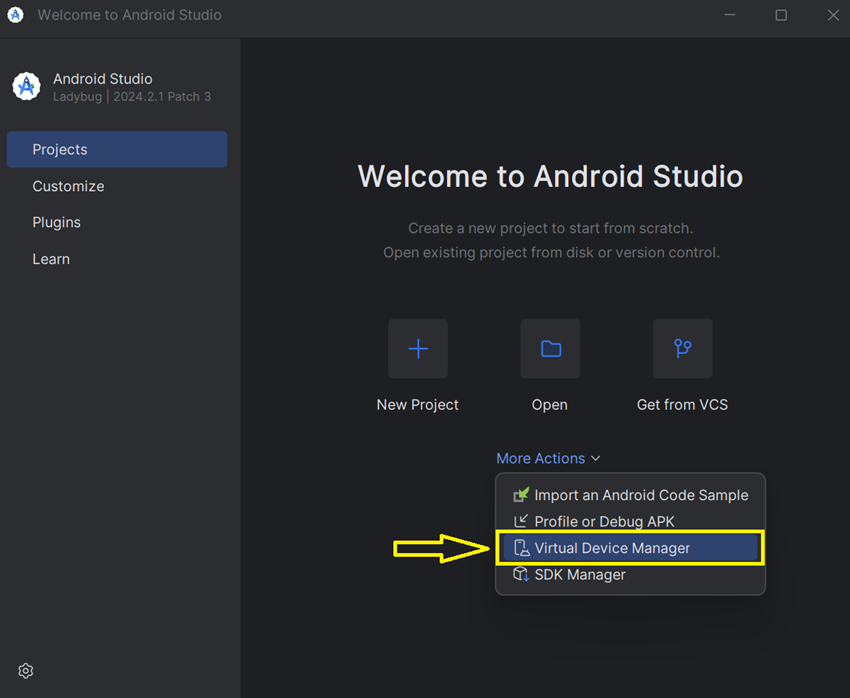
Task: Click the Android Studio icon in title bar
Action: [x=15, y=15]
